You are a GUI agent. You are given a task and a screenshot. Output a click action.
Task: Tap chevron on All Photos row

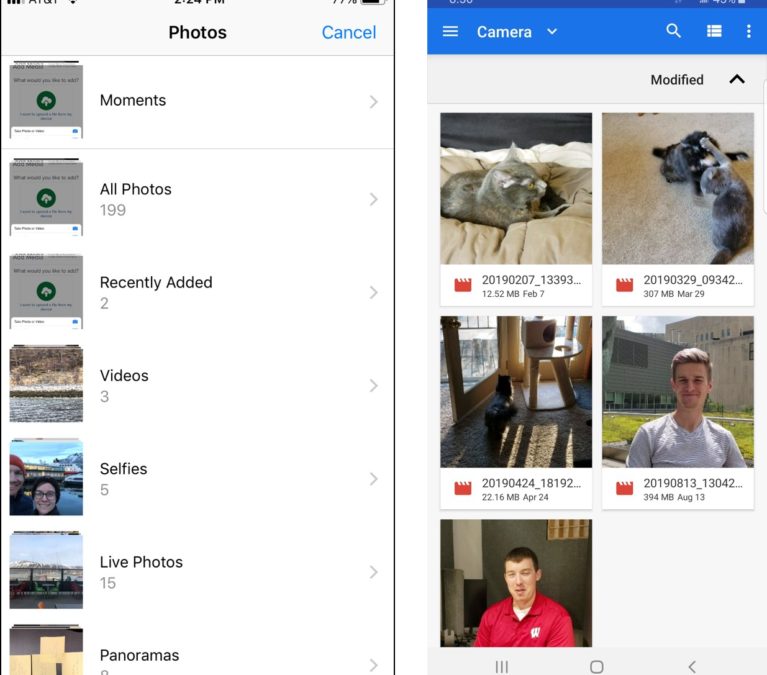(373, 199)
